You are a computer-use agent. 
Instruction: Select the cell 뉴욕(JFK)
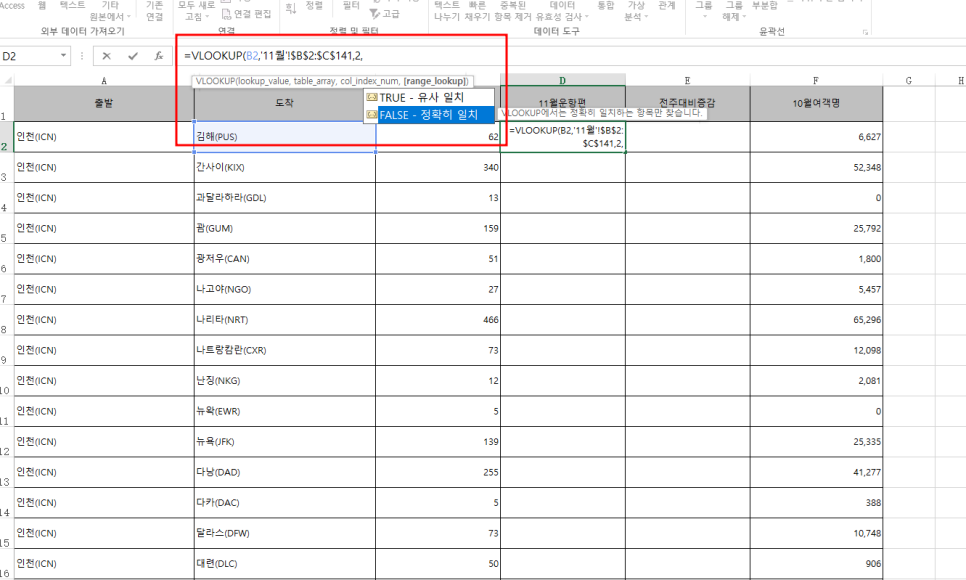[x=284, y=441]
